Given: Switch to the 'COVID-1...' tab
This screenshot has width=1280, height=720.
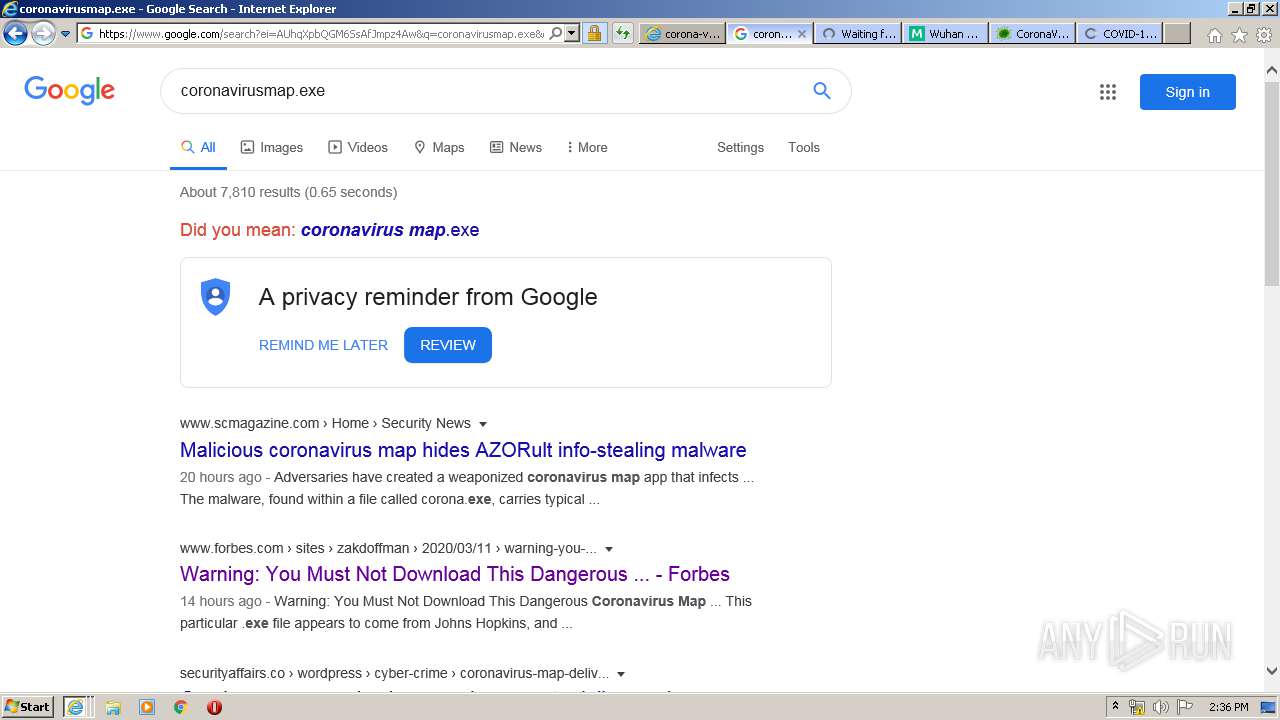Looking at the screenshot, I should click(x=1120, y=33).
